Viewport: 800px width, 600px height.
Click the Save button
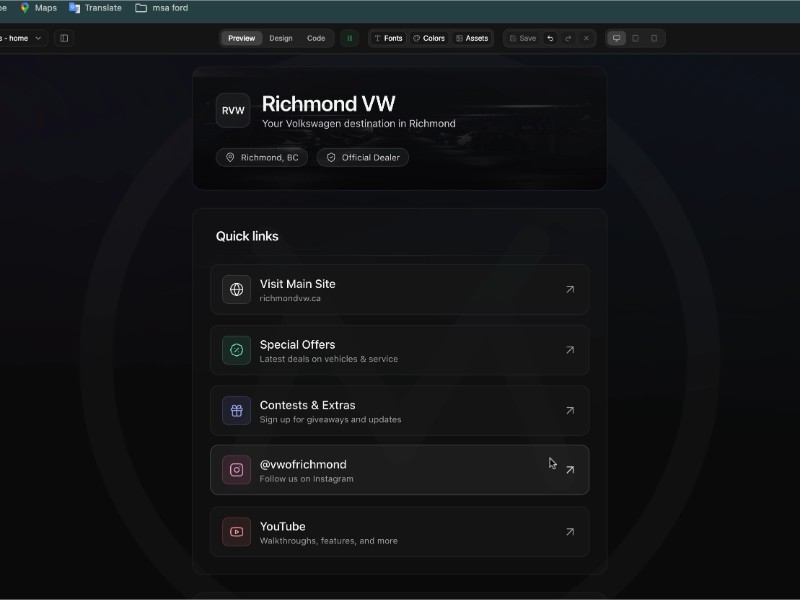522,38
